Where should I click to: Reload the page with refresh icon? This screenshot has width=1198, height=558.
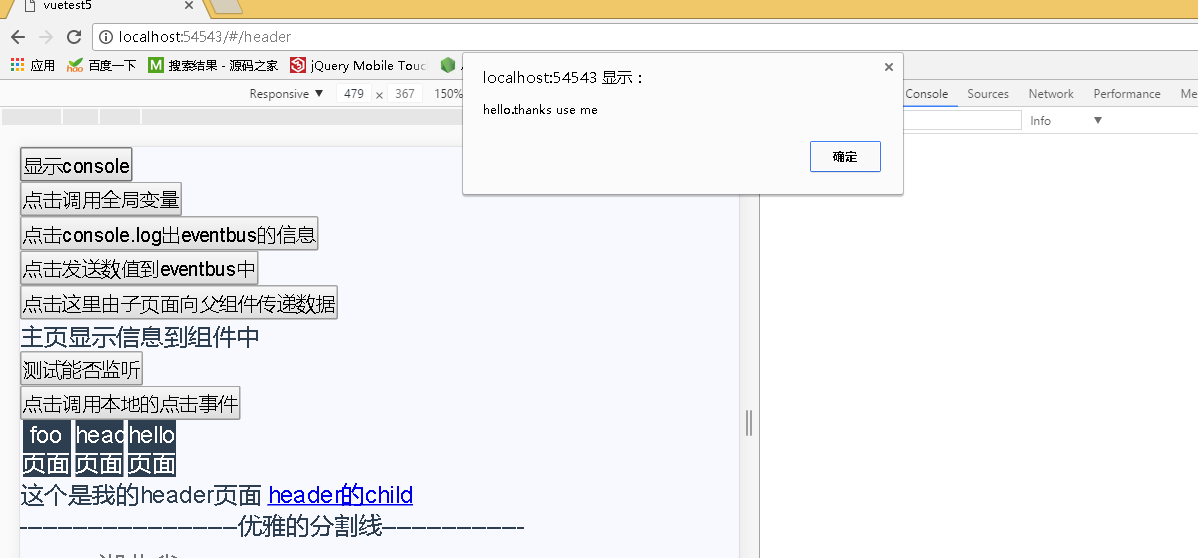(x=74, y=37)
